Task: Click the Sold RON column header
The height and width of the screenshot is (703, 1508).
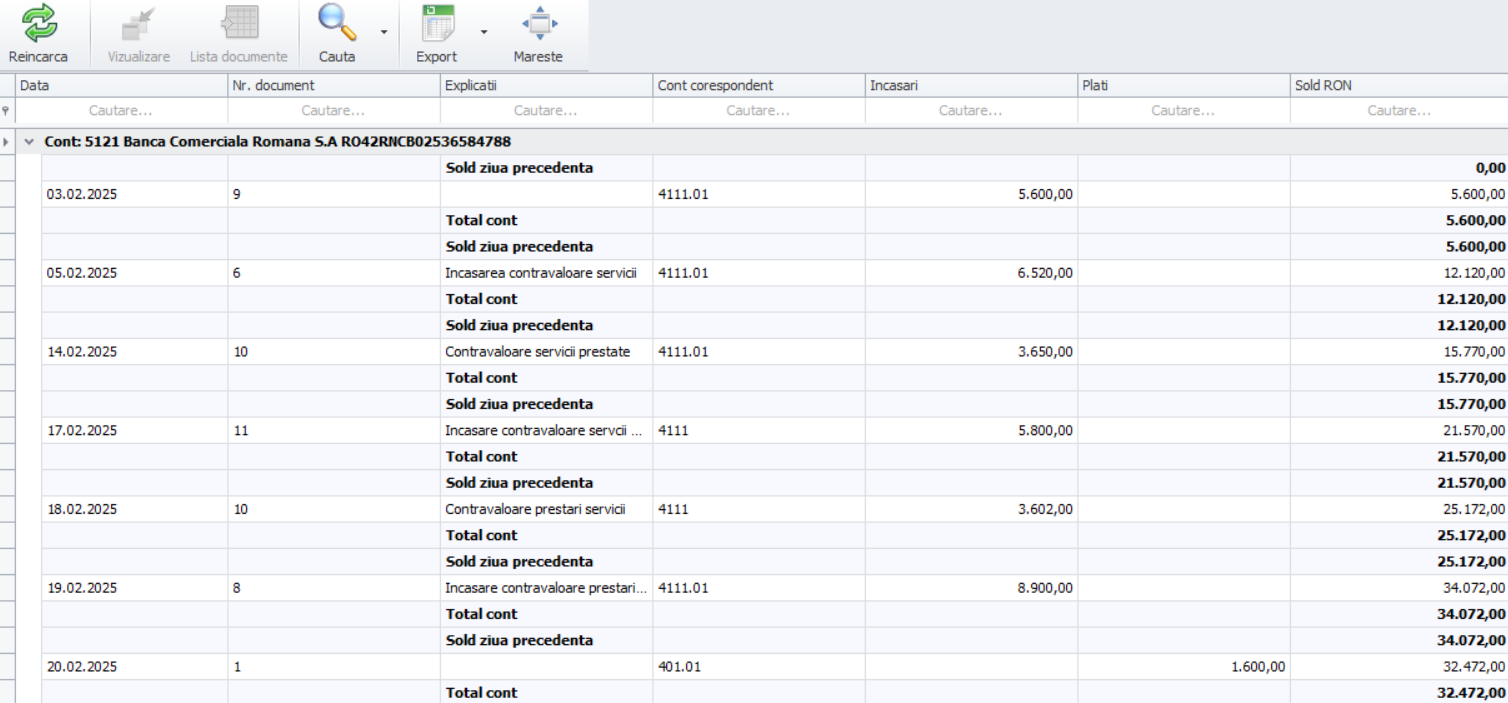Action: pyautogui.click(x=1398, y=86)
